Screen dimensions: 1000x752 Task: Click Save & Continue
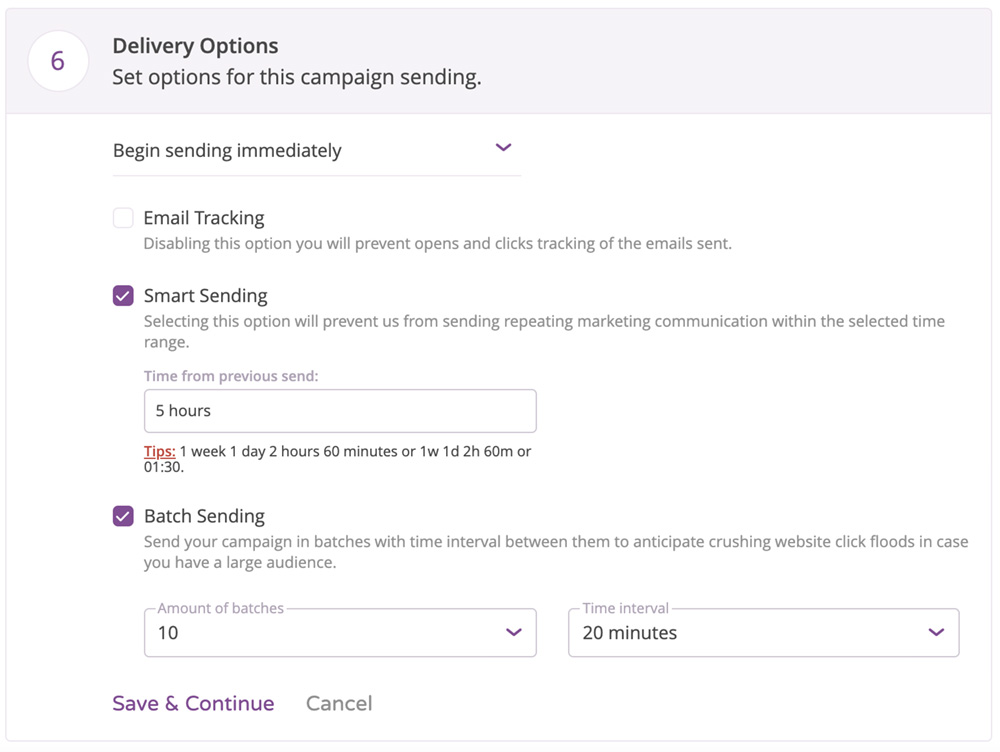click(193, 704)
